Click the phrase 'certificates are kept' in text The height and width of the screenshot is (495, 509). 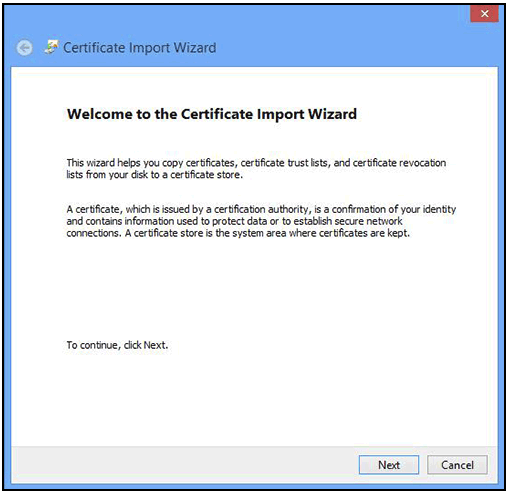point(364,233)
